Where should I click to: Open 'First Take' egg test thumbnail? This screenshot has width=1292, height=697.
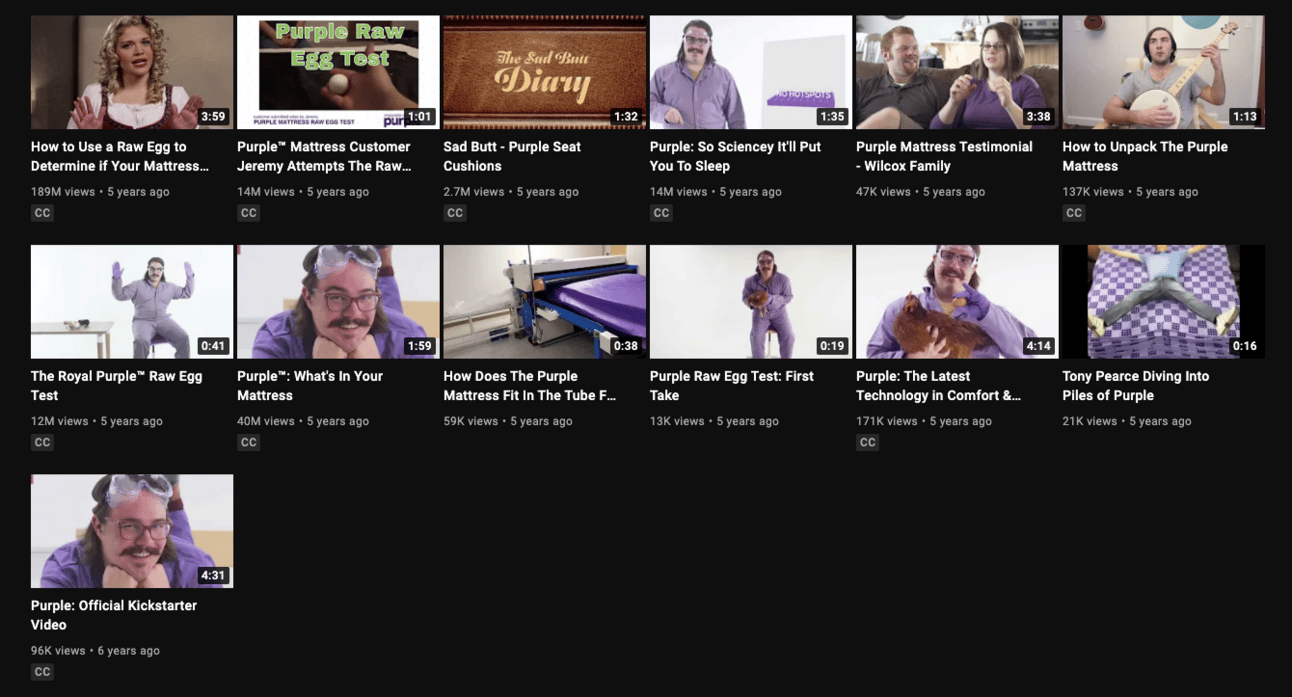click(751, 301)
